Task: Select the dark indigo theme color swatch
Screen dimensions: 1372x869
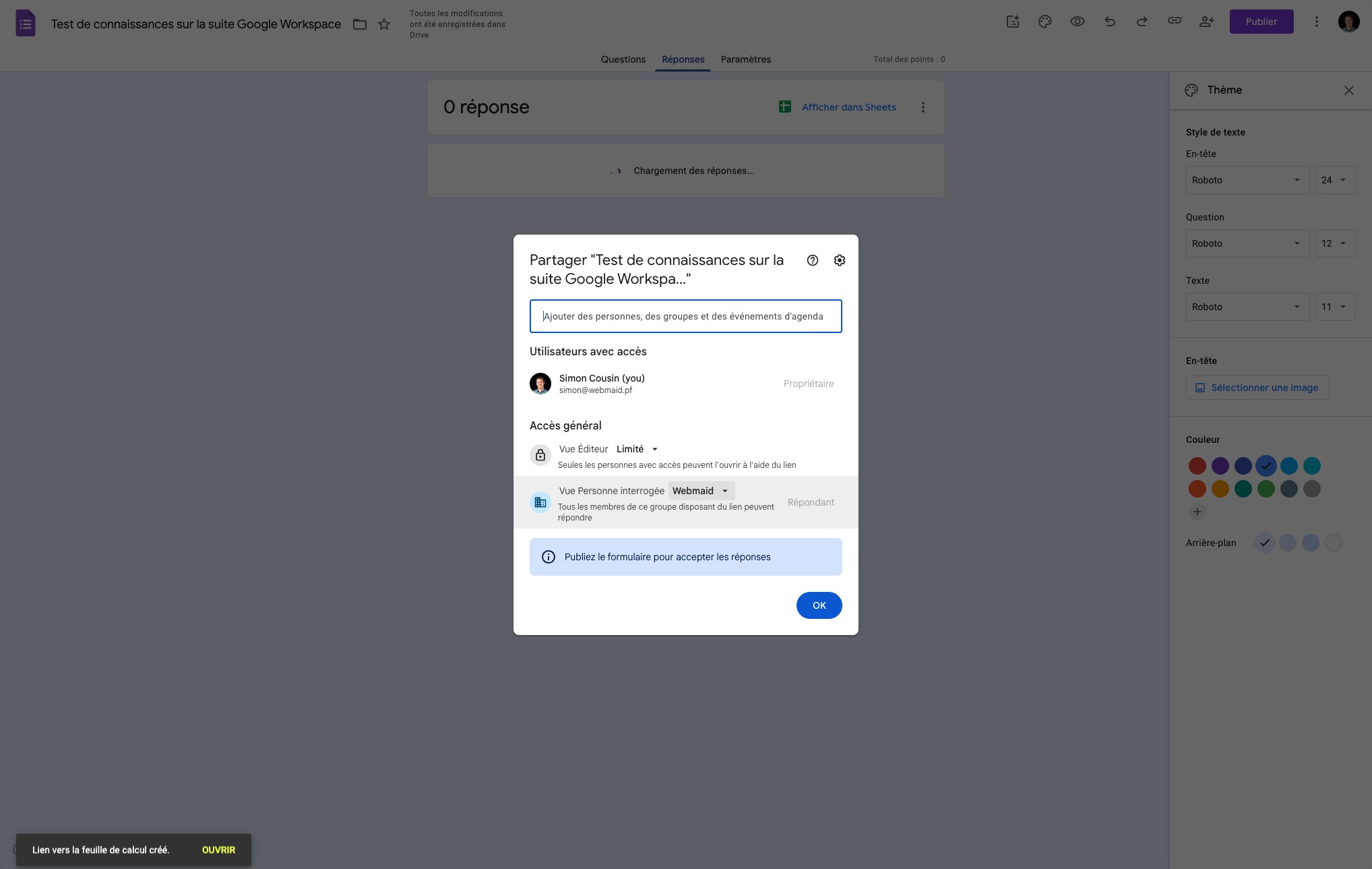Action: click(x=1243, y=466)
